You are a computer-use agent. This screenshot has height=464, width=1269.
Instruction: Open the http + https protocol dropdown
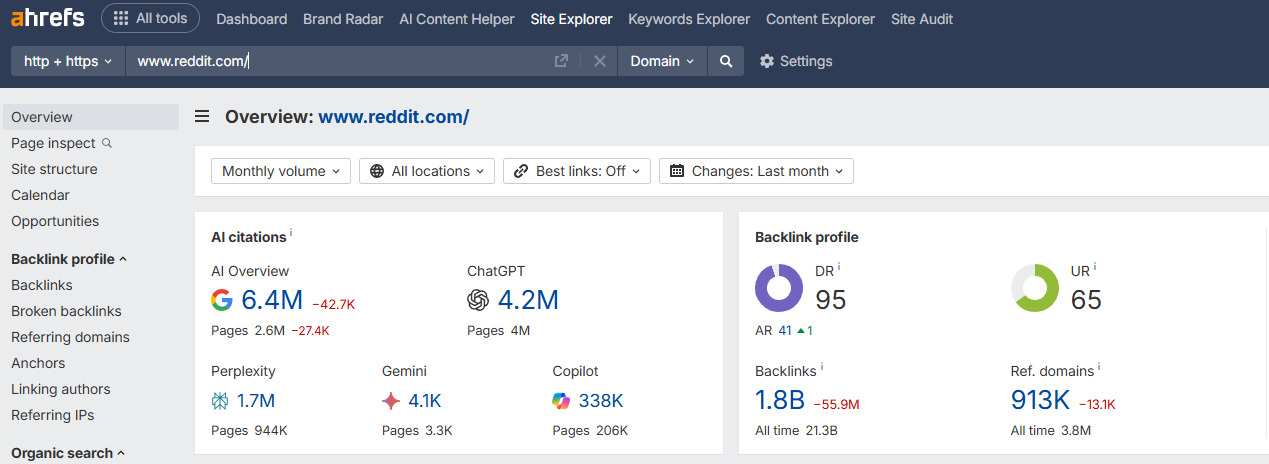[68, 61]
